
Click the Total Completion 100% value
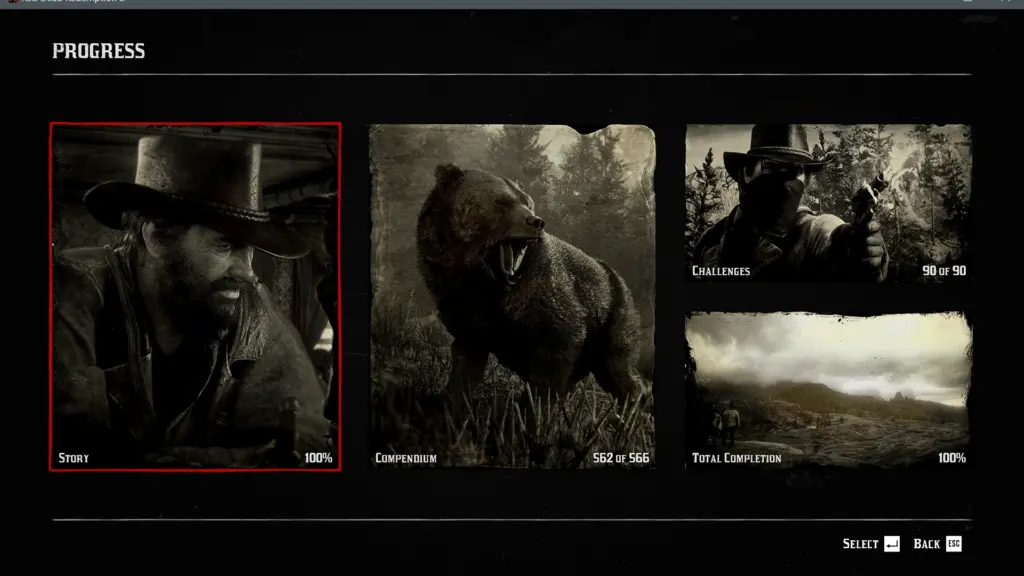(951, 458)
